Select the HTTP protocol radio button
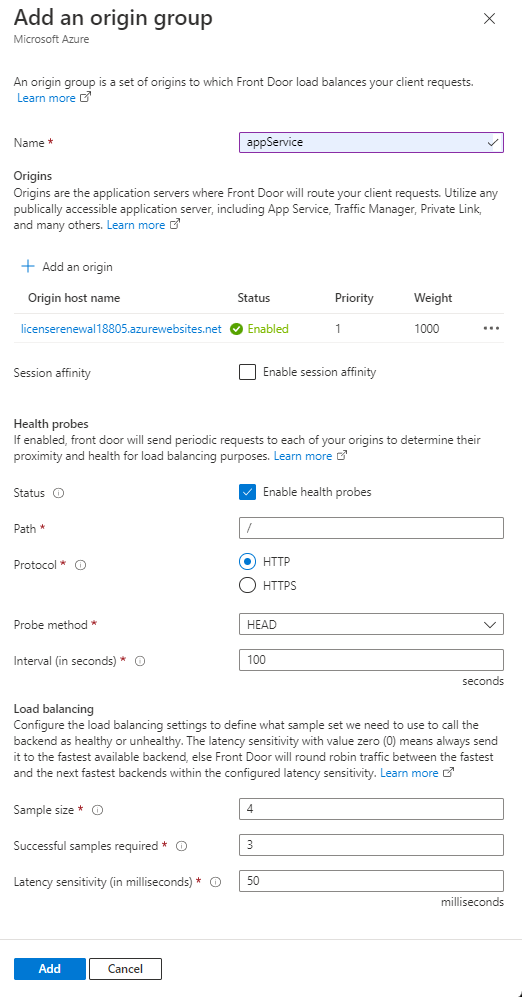Image resolution: width=522 pixels, height=997 pixels. [247, 561]
